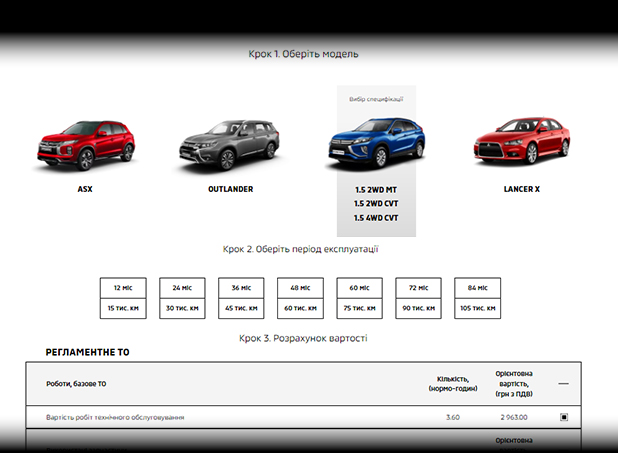Image resolution: width=618 pixels, height=453 pixels.
Task: Click the OUTLANDER model name label
Action: [x=230, y=188]
